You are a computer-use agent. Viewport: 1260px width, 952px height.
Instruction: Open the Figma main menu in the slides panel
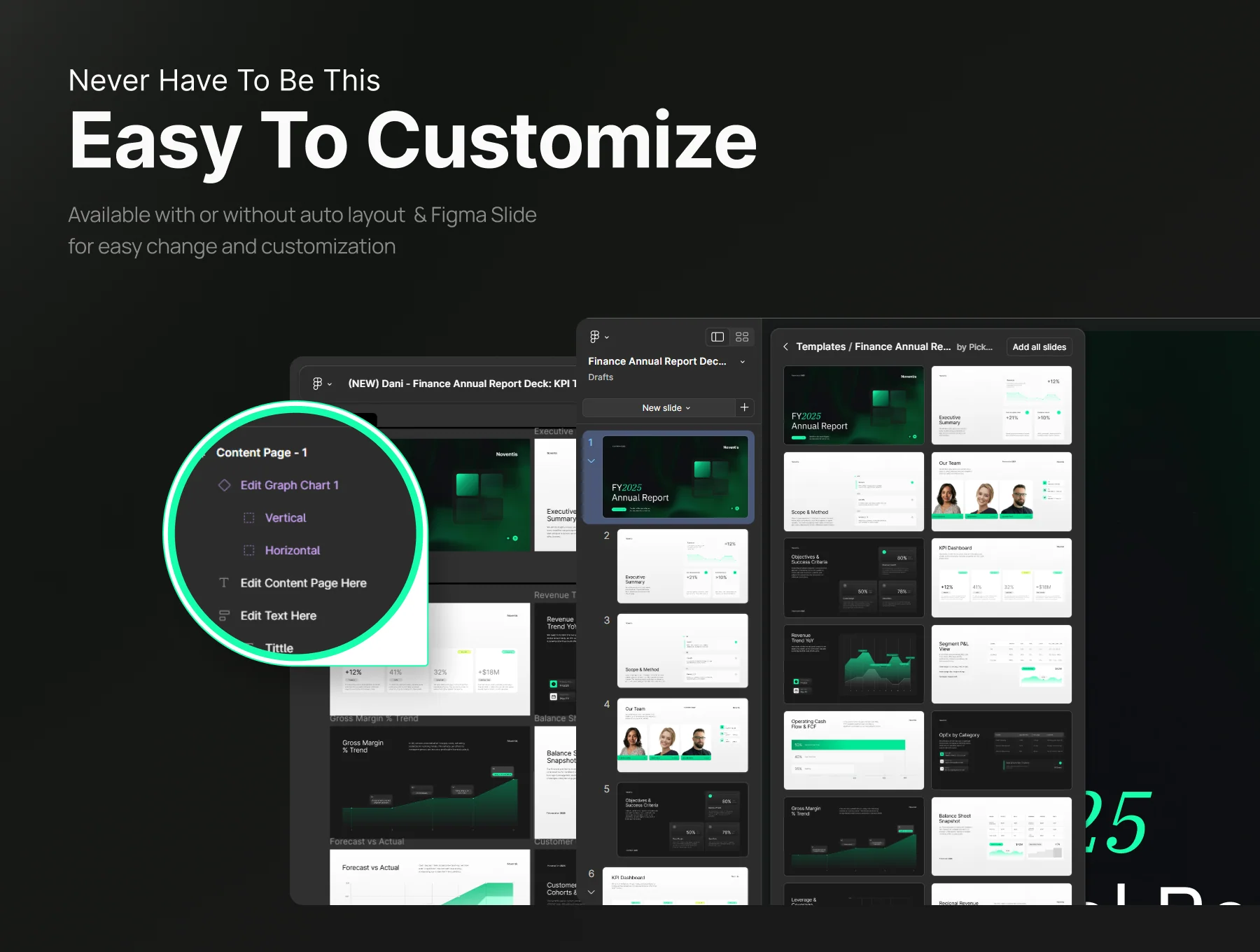pyautogui.click(x=598, y=337)
